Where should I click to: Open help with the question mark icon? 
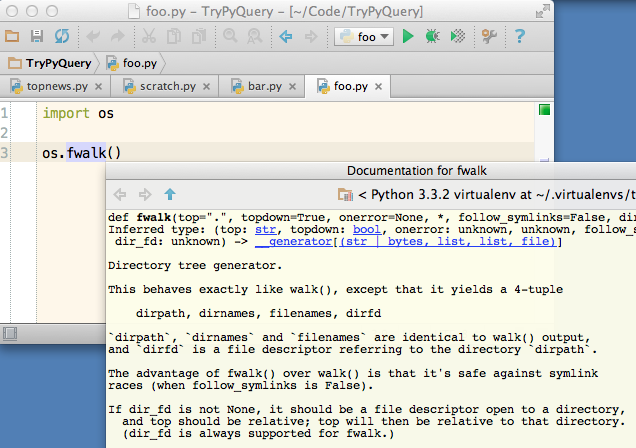click(x=520, y=36)
